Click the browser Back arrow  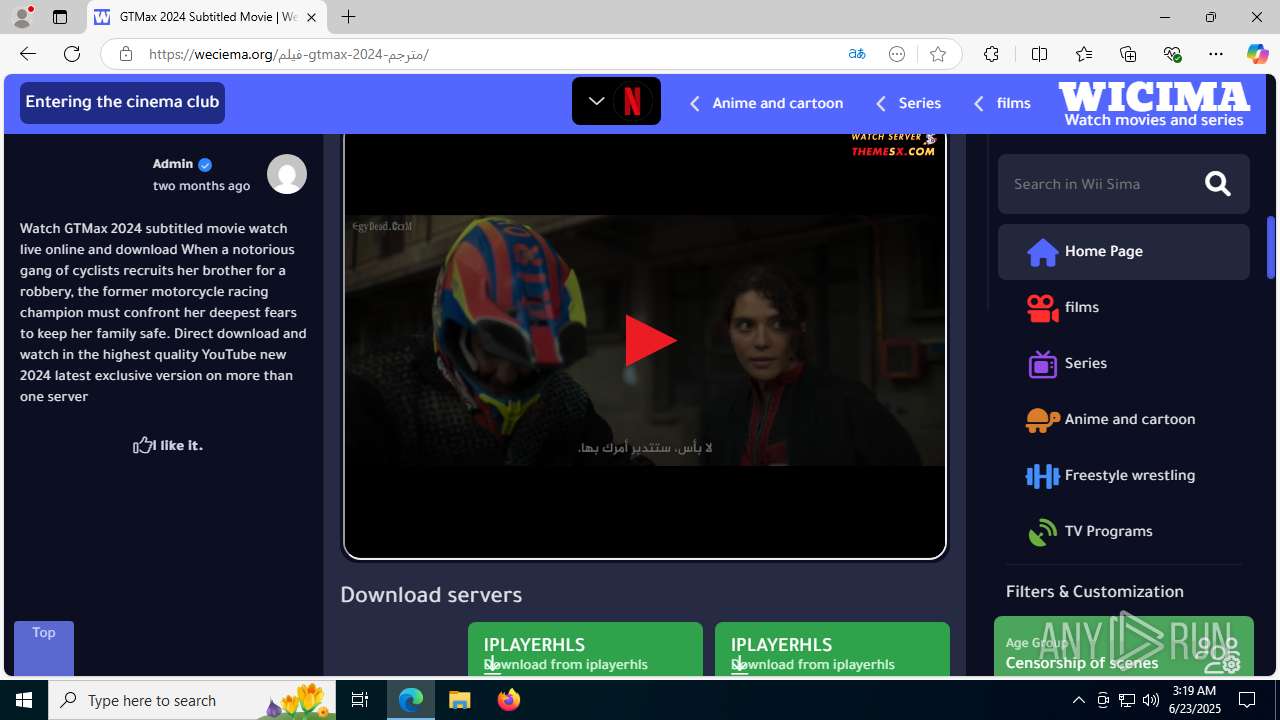point(27,54)
